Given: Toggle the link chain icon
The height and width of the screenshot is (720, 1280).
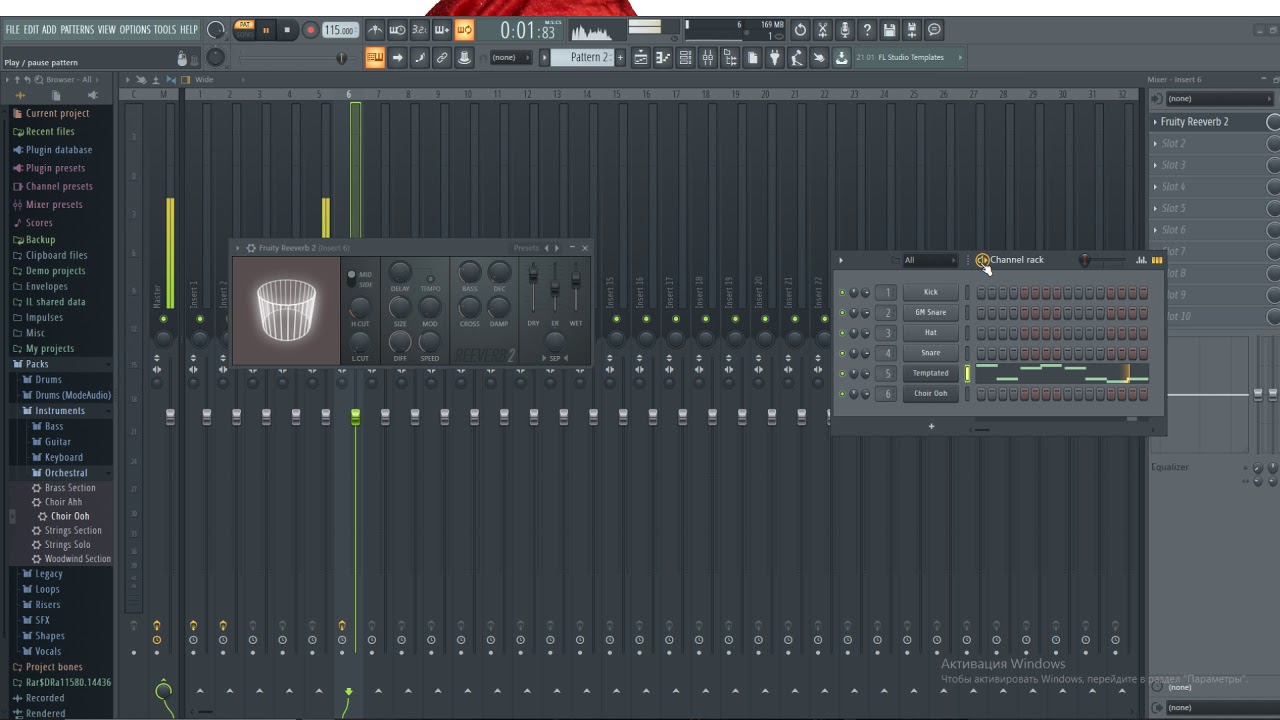Looking at the screenshot, I should click(442, 58).
